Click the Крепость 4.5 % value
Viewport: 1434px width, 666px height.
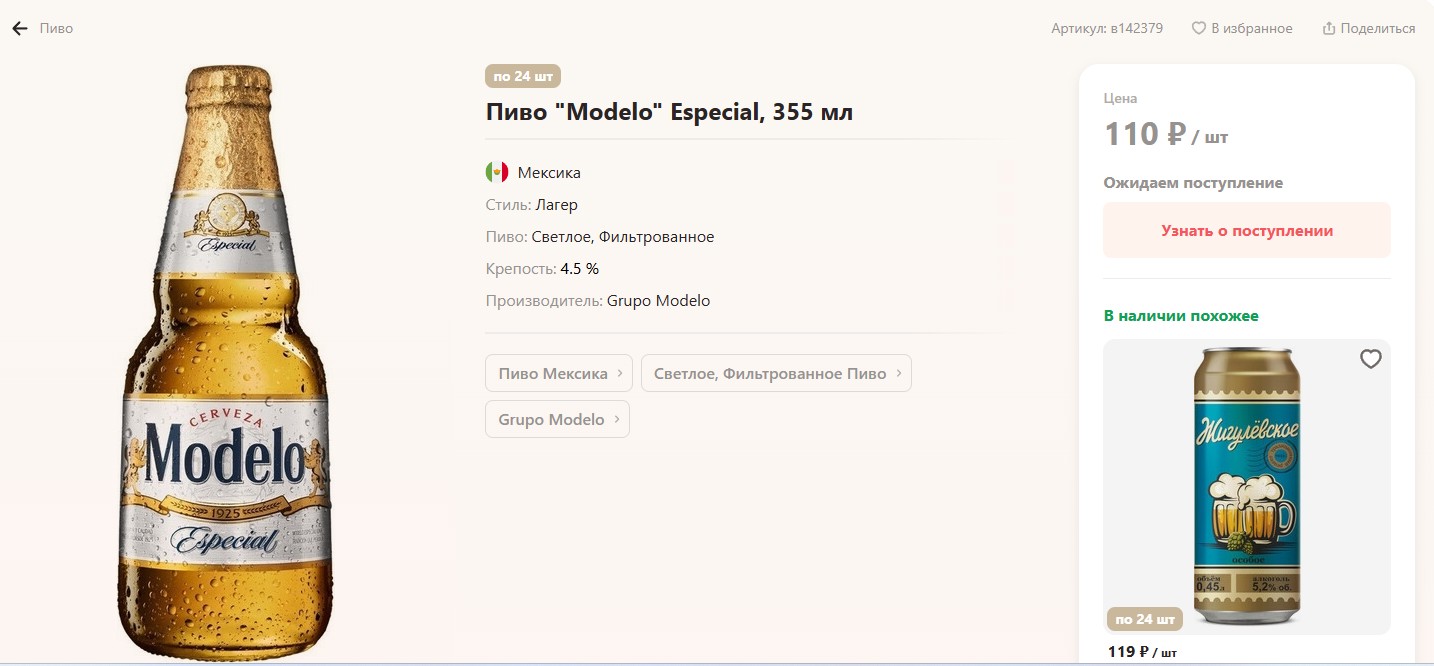(580, 268)
